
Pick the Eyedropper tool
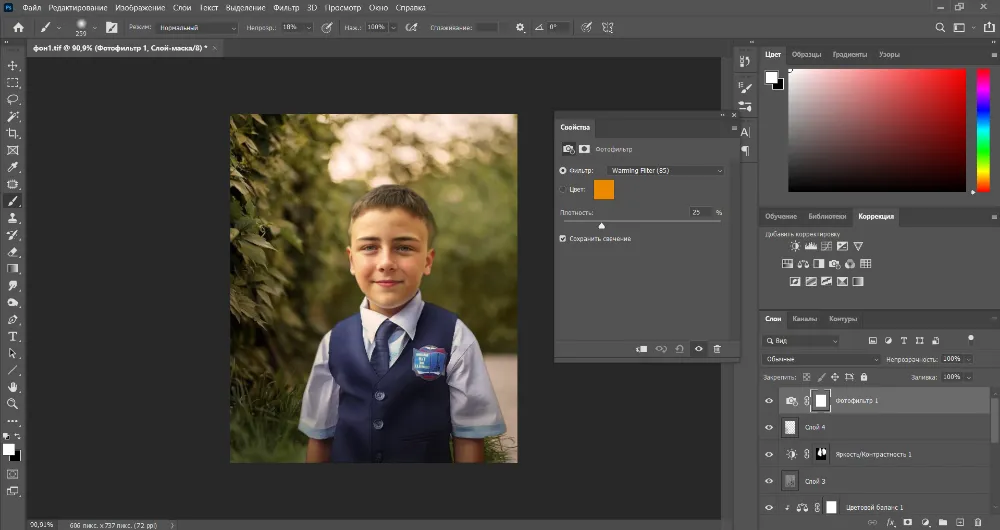13,167
